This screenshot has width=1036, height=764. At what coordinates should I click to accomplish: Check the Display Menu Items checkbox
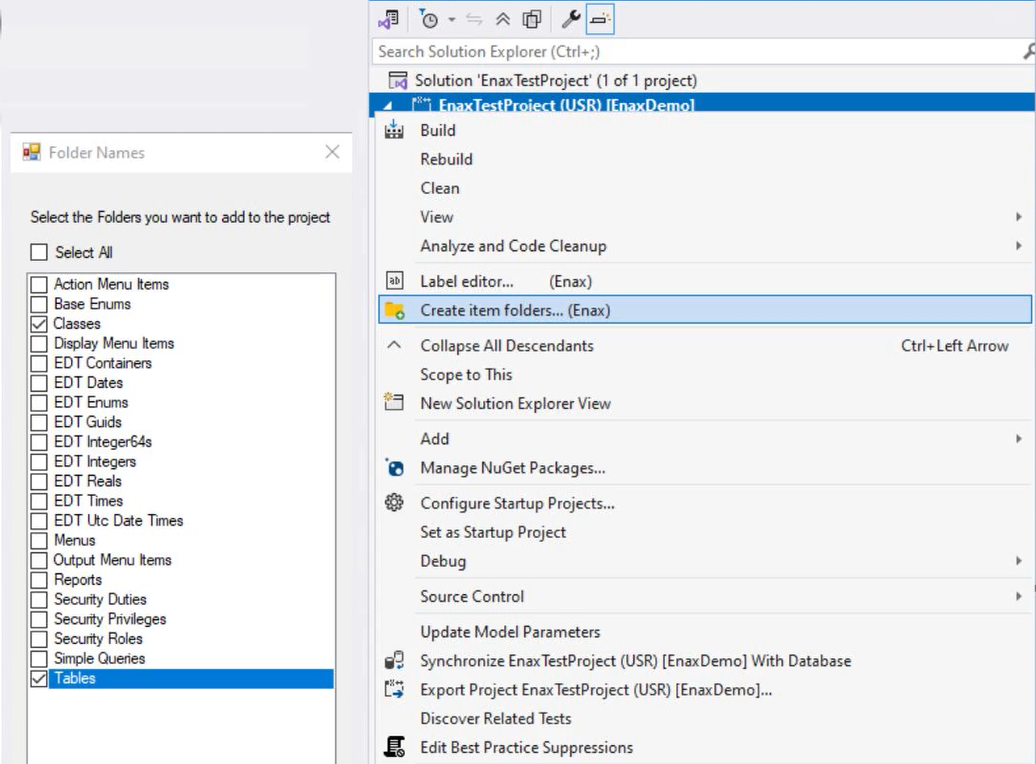pyautogui.click(x=39, y=344)
